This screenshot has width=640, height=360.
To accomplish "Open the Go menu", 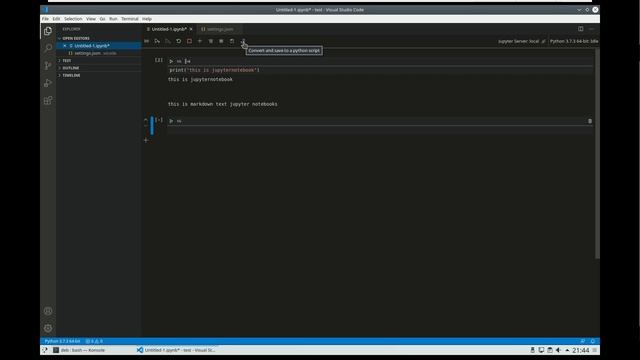I will click(x=102, y=19).
